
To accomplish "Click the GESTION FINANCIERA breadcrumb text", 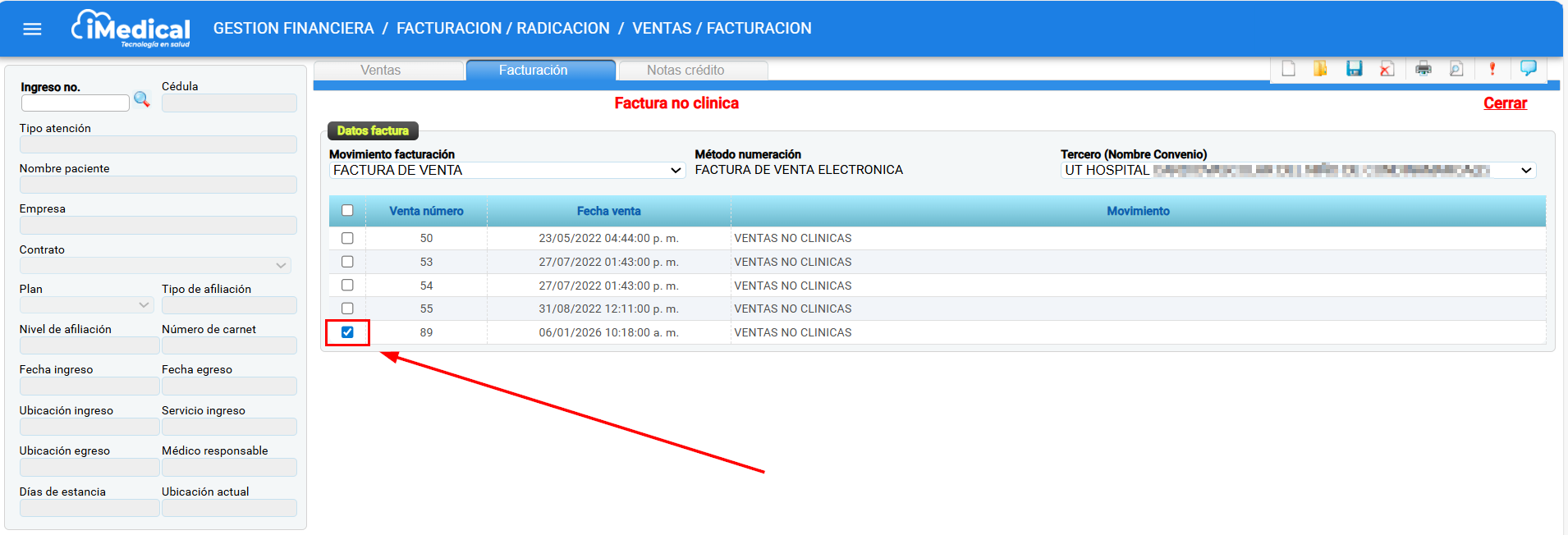I will tap(294, 29).
